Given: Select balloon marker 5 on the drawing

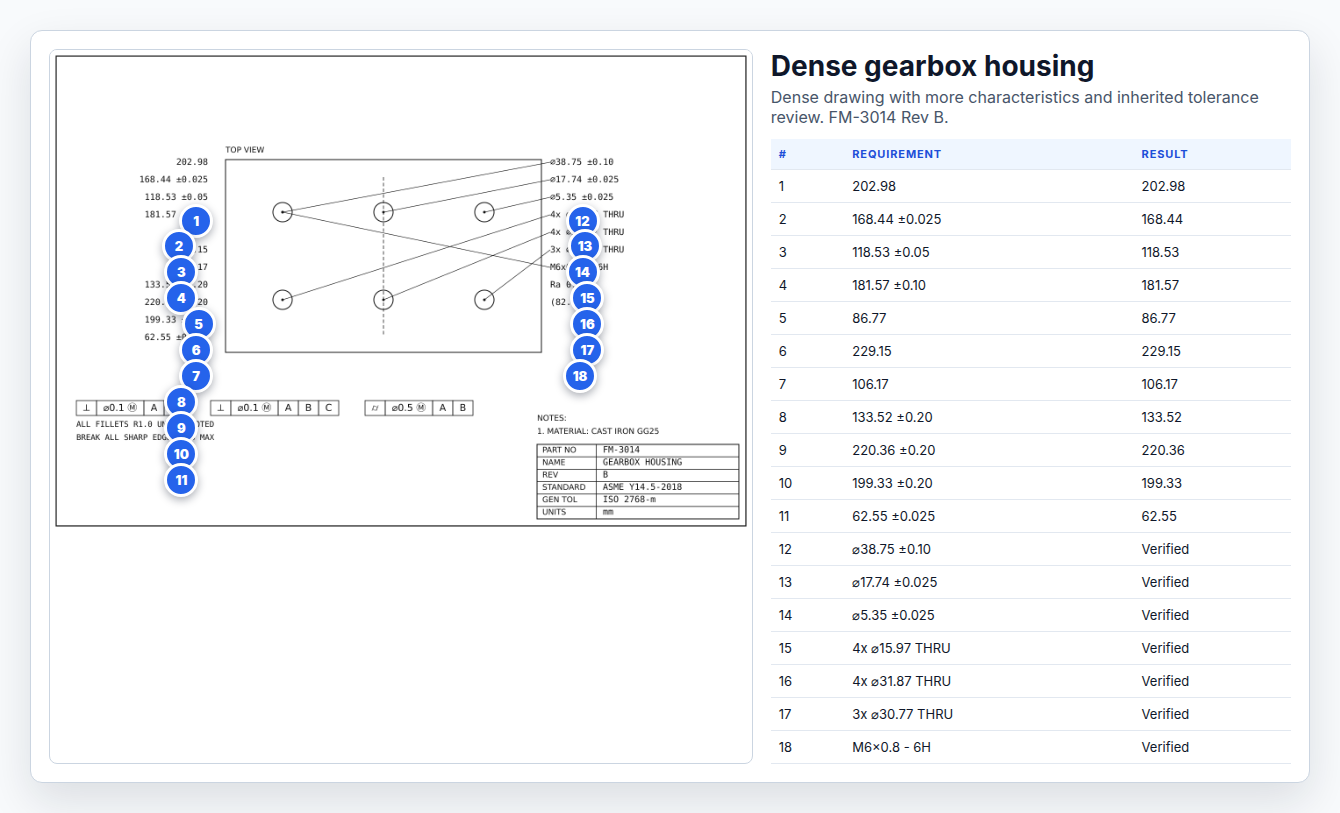Looking at the screenshot, I should click(199, 324).
